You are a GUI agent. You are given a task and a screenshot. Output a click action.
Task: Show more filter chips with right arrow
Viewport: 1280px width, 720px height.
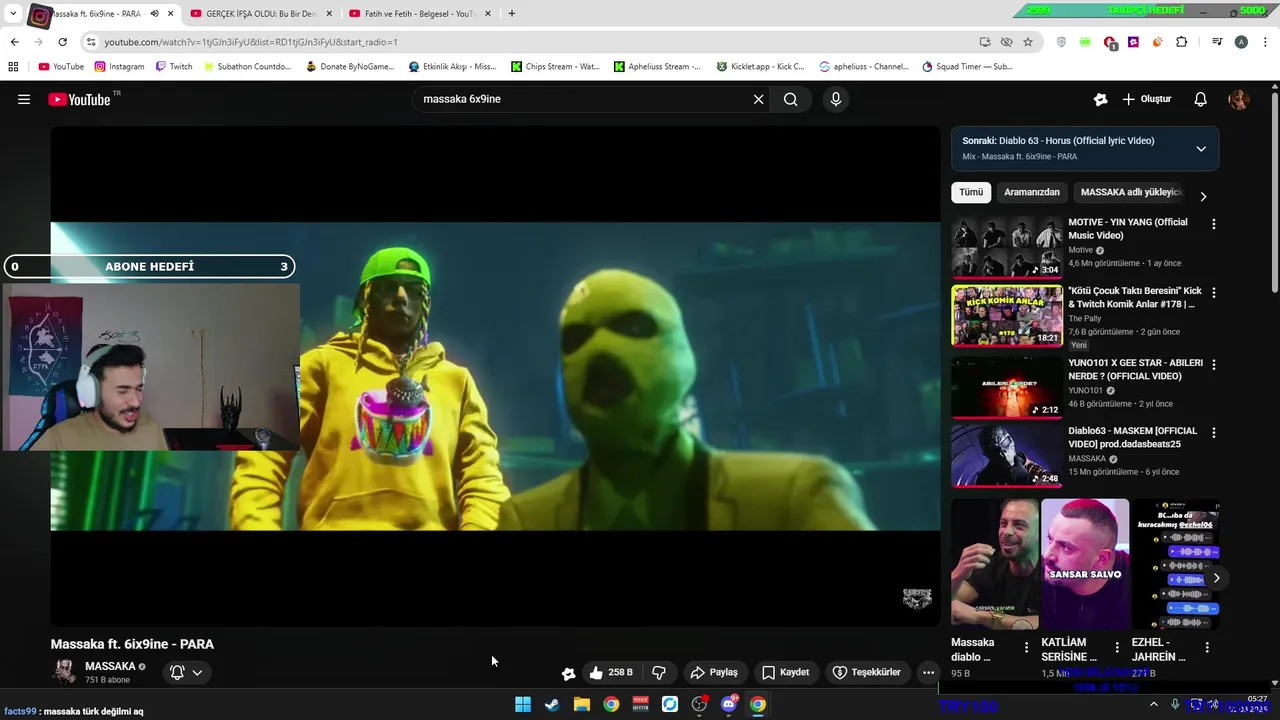1203,196
